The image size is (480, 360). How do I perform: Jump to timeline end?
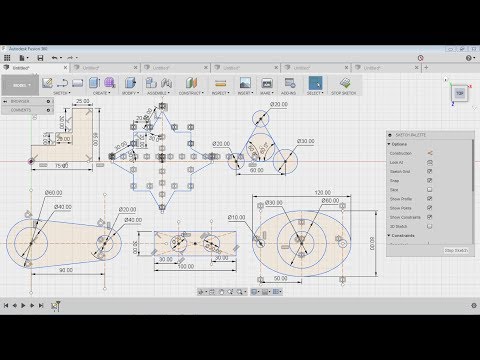pyautogui.click(x=41, y=305)
